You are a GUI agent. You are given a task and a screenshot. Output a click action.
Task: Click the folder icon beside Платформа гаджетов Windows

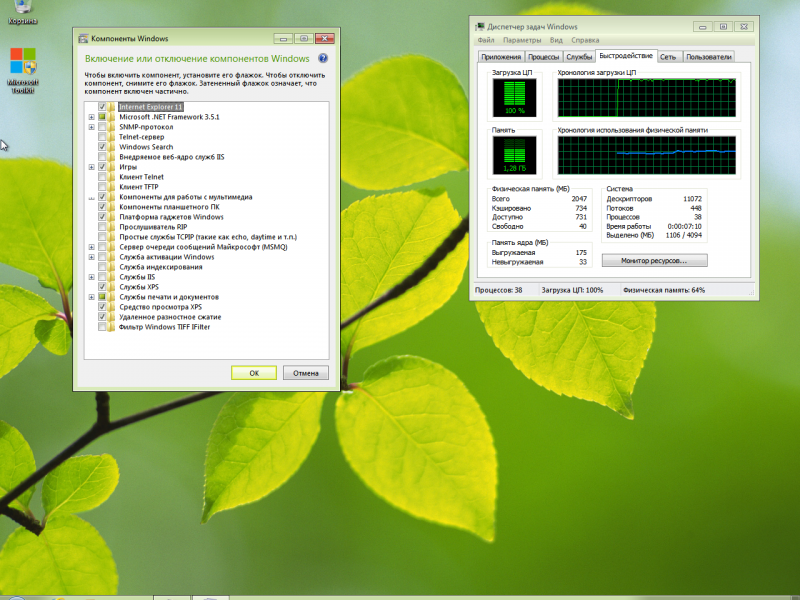point(111,217)
